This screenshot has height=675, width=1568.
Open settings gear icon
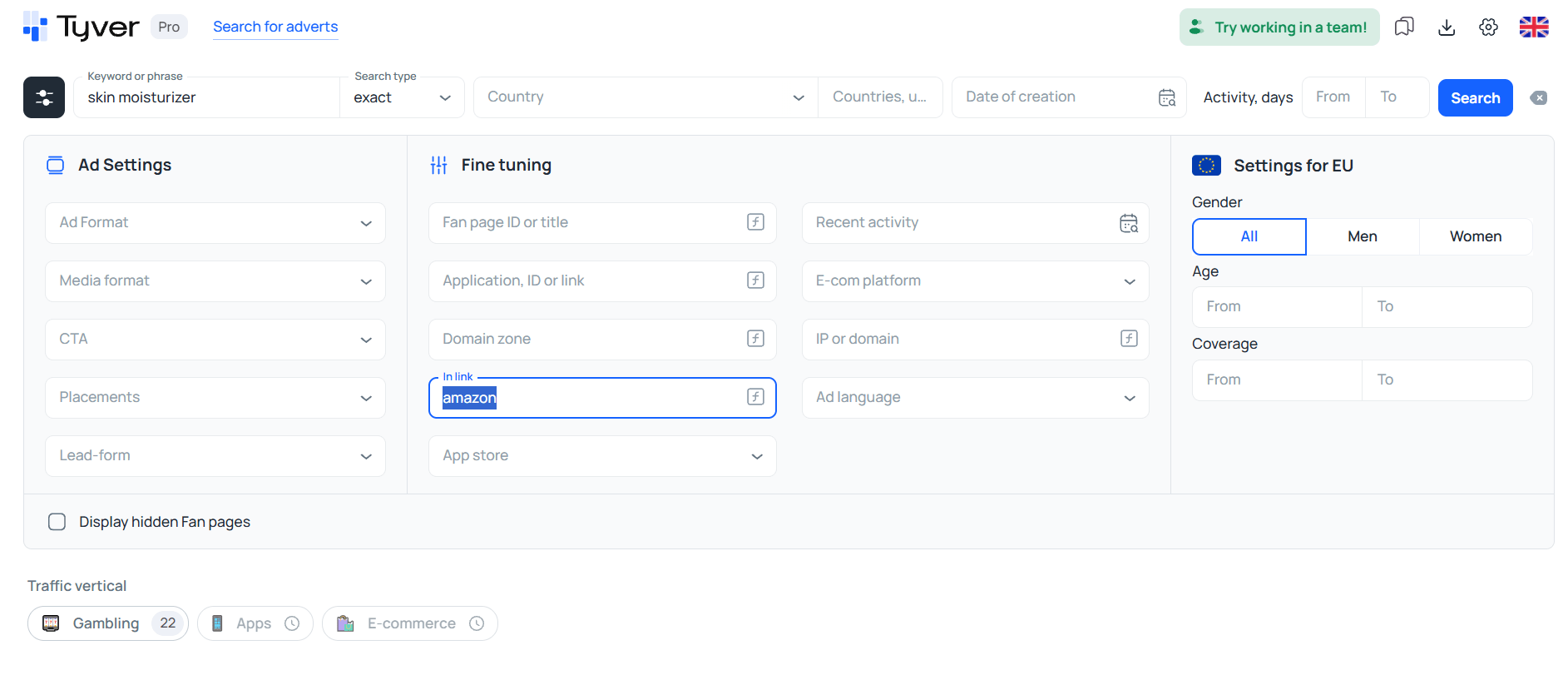pyautogui.click(x=1489, y=27)
